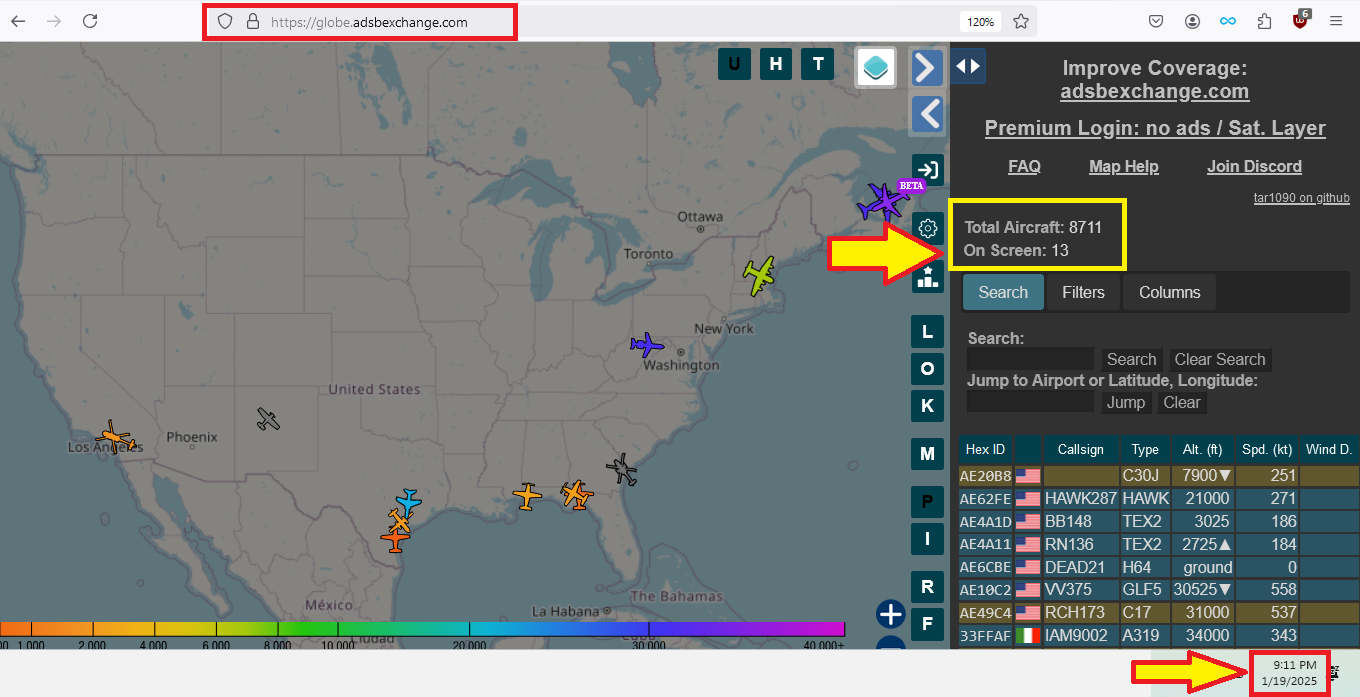
Task: Click the Clear Search button
Action: [x=1220, y=359]
